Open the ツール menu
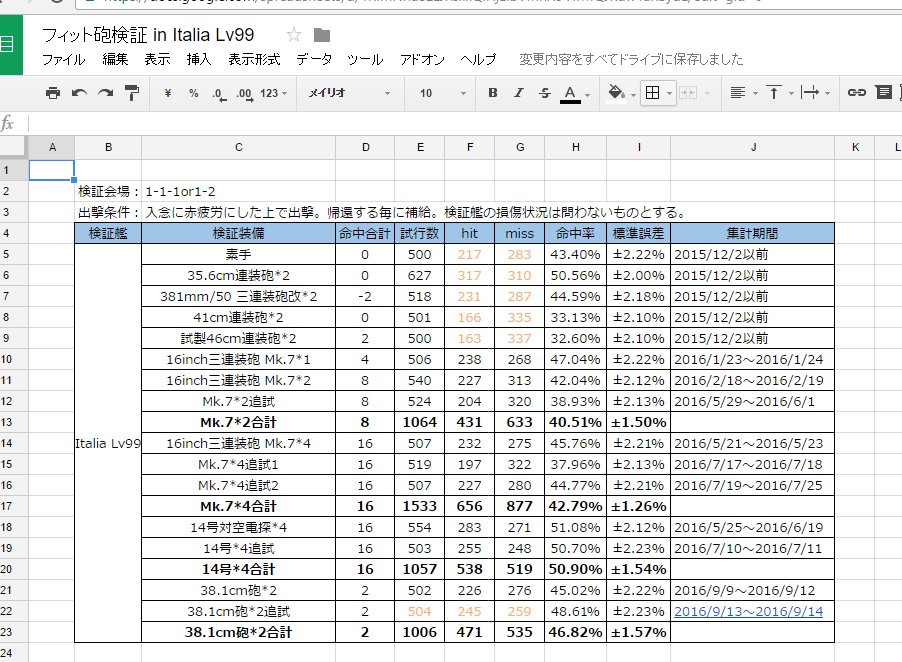The height and width of the screenshot is (662, 902). tap(365, 59)
